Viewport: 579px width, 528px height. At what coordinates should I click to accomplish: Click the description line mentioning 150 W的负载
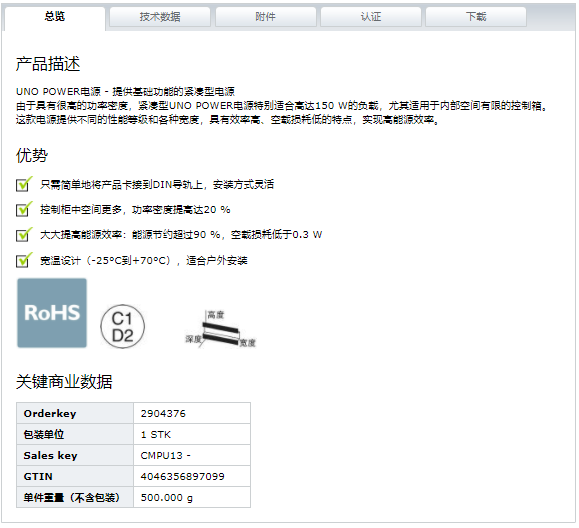281,106
